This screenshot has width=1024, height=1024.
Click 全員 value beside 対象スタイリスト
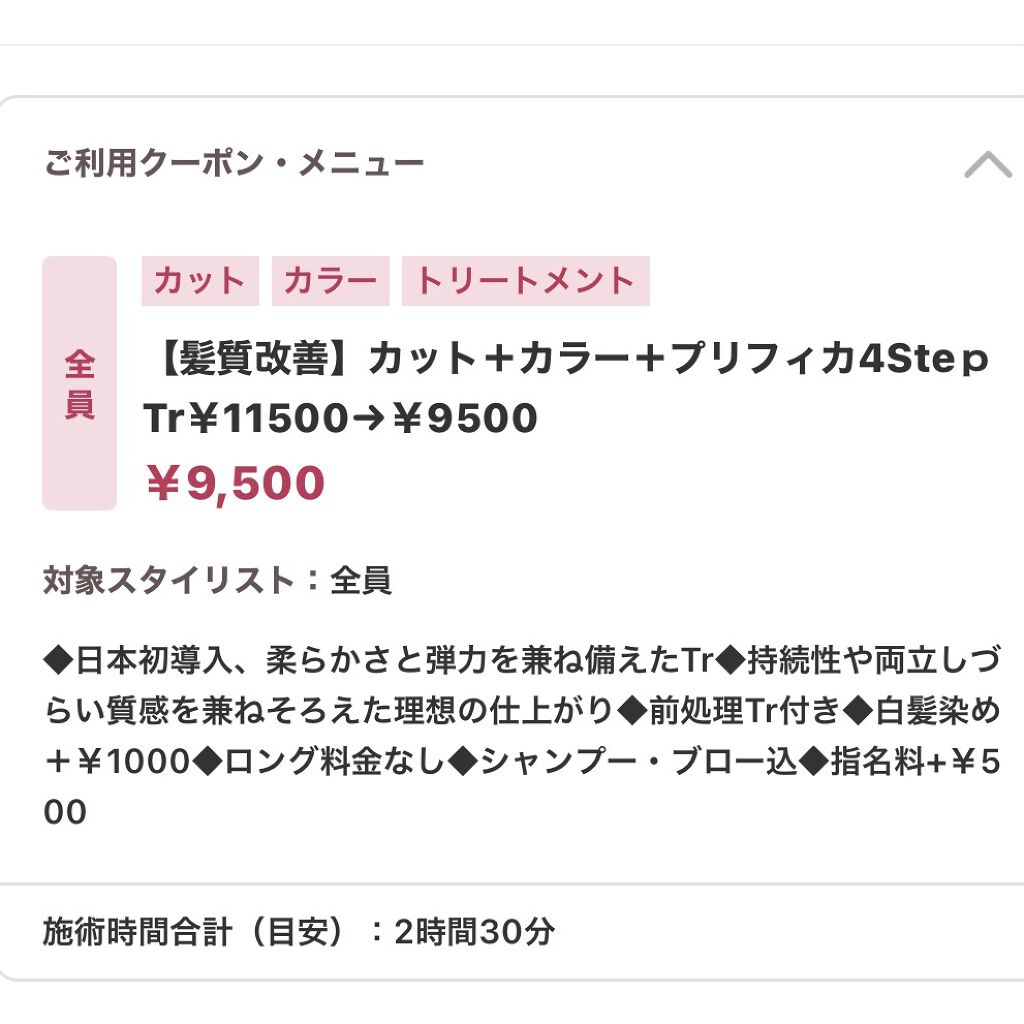[361, 580]
